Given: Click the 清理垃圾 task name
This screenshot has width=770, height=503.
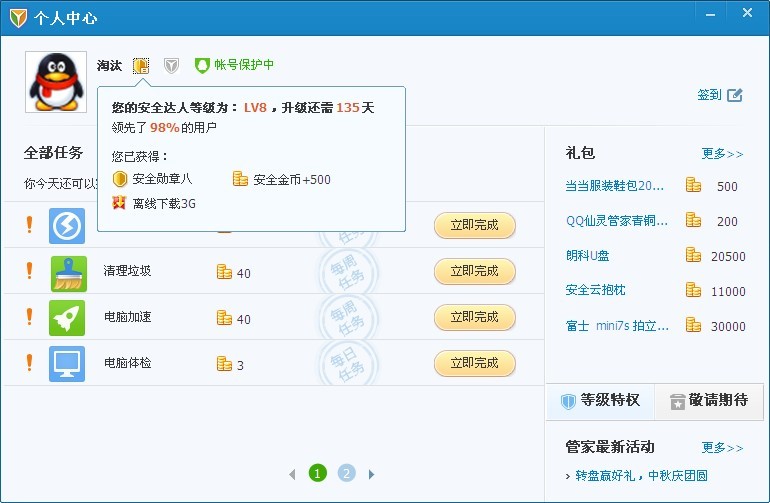Looking at the screenshot, I should (x=127, y=271).
